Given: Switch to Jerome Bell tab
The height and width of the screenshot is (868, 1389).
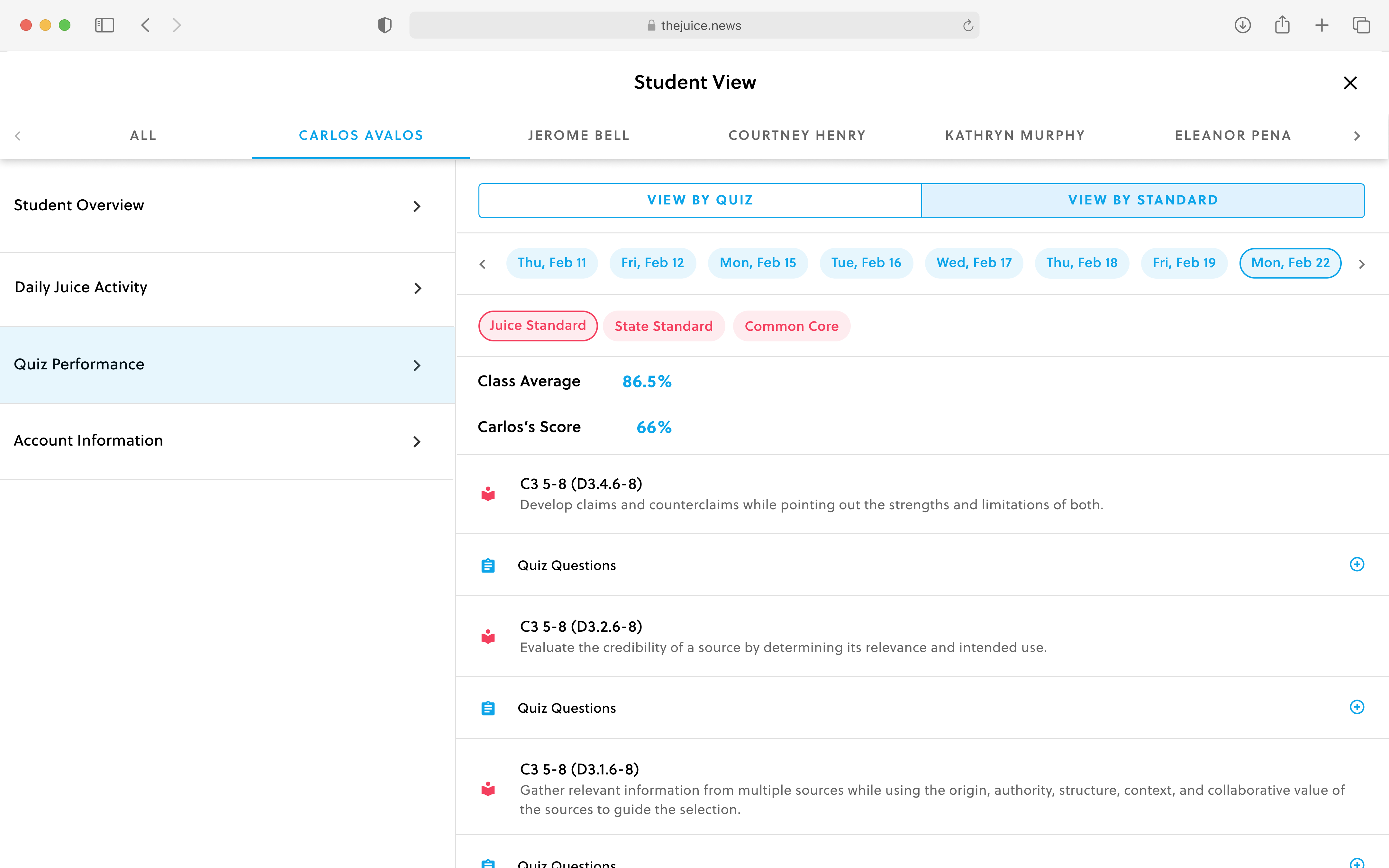Looking at the screenshot, I should click(578, 135).
